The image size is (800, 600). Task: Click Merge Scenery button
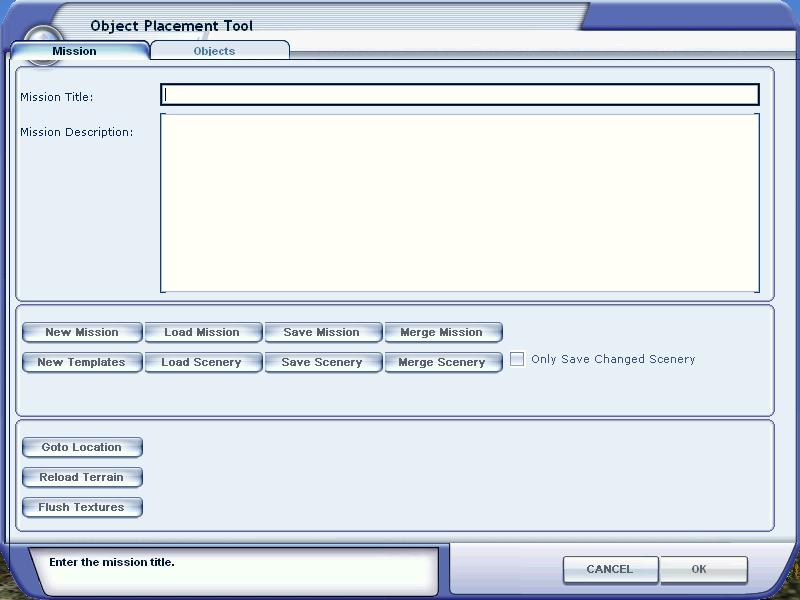[x=443, y=362]
